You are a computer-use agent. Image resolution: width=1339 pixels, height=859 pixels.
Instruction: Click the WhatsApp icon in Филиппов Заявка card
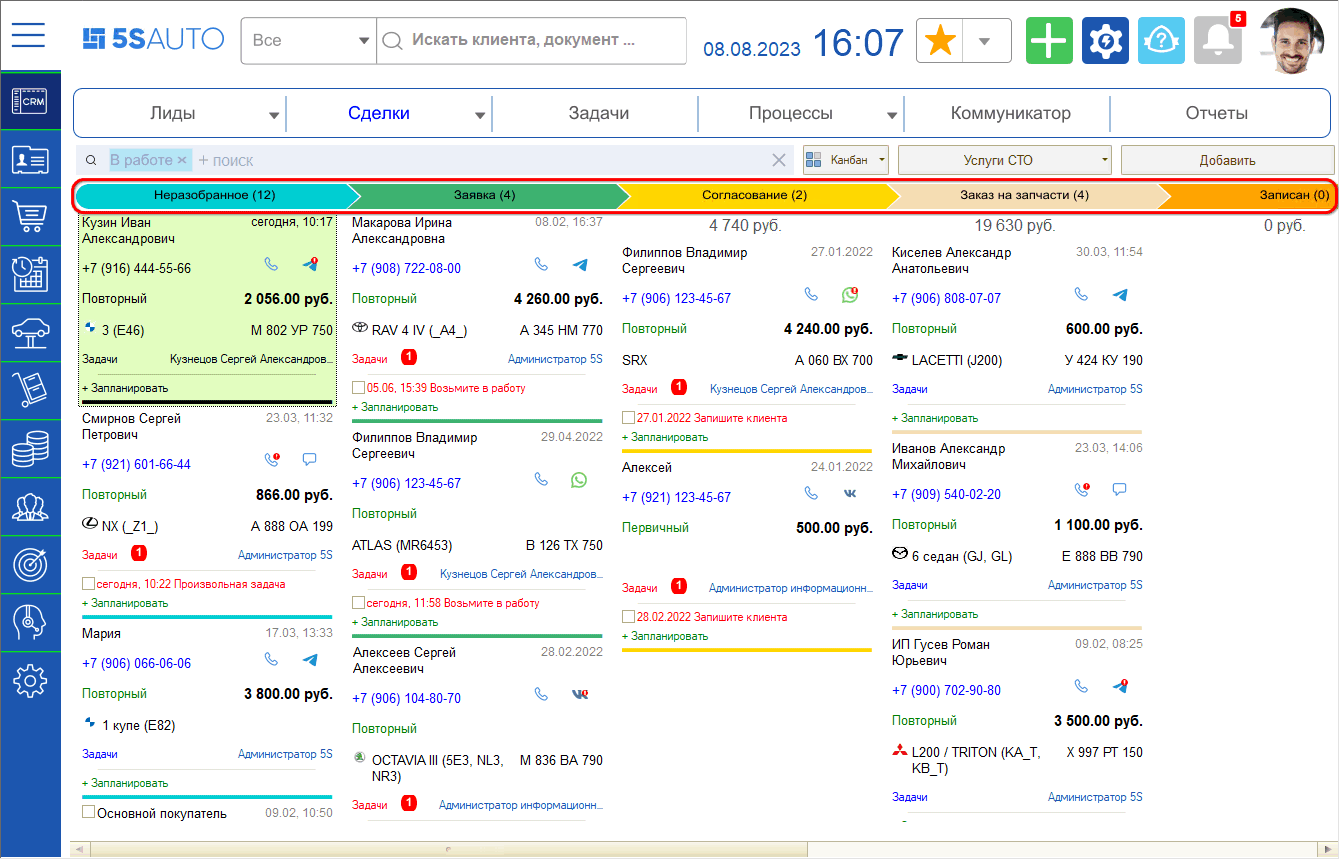(579, 480)
